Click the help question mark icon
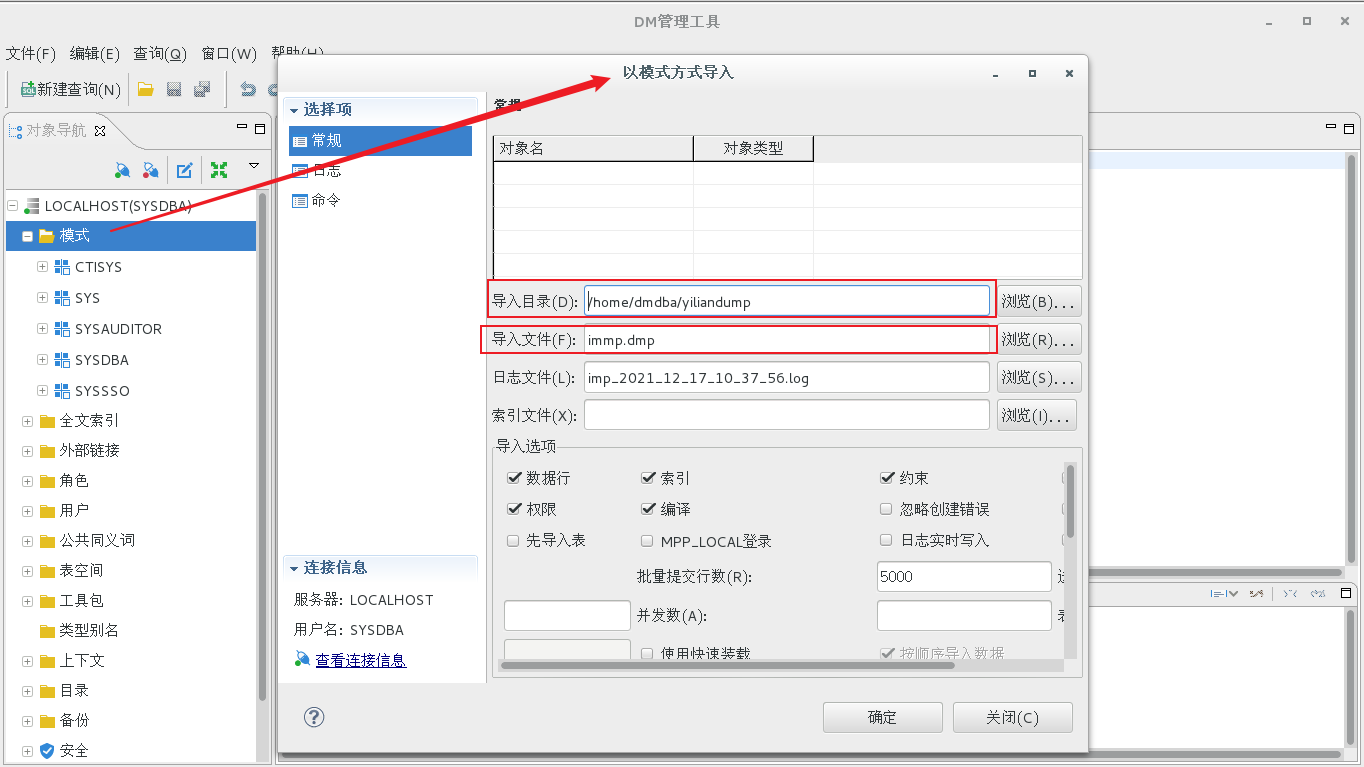The height and width of the screenshot is (767, 1364). click(x=314, y=717)
